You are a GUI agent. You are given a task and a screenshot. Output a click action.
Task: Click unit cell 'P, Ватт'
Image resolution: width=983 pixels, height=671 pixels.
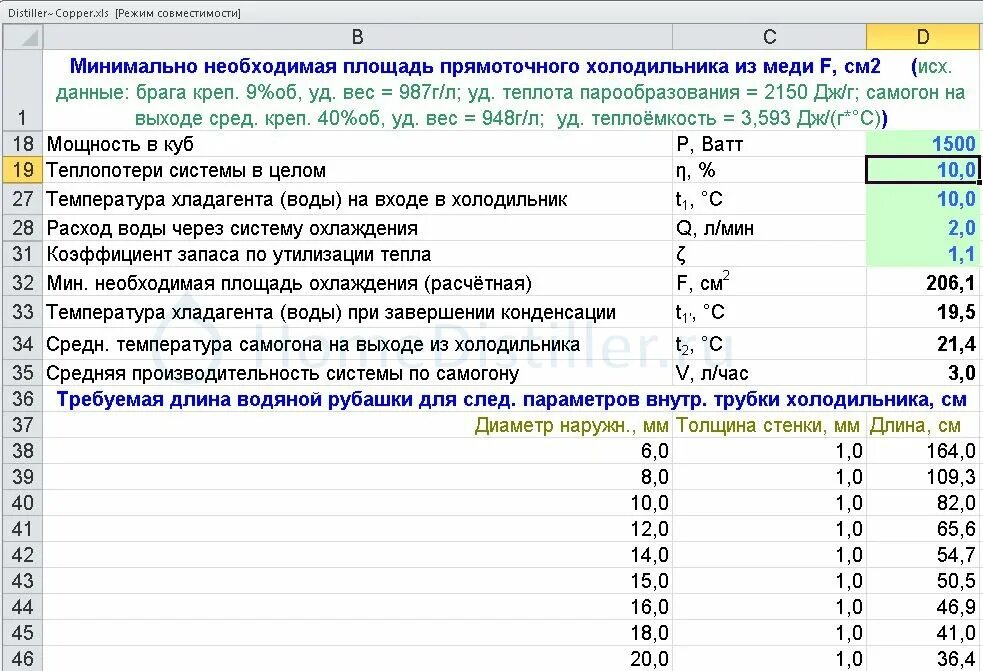tap(769, 144)
